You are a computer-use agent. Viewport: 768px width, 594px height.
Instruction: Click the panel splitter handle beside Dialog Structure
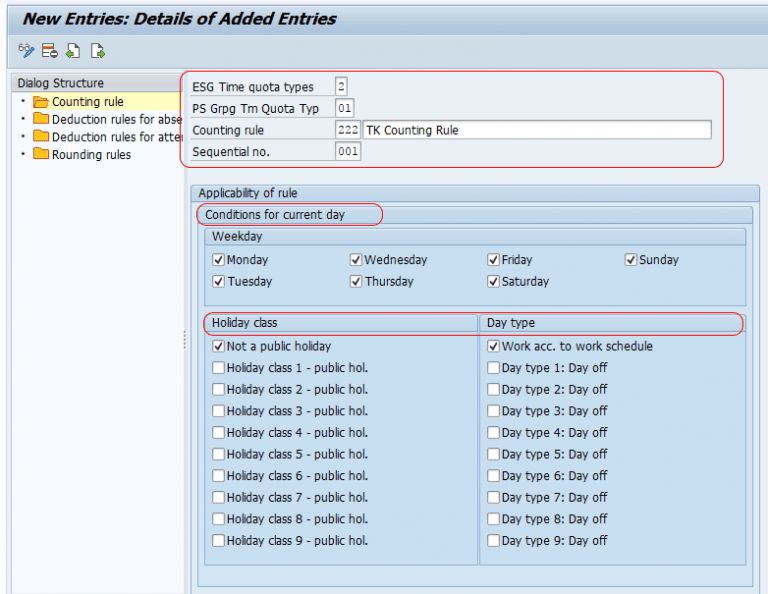pyautogui.click(x=185, y=339)
